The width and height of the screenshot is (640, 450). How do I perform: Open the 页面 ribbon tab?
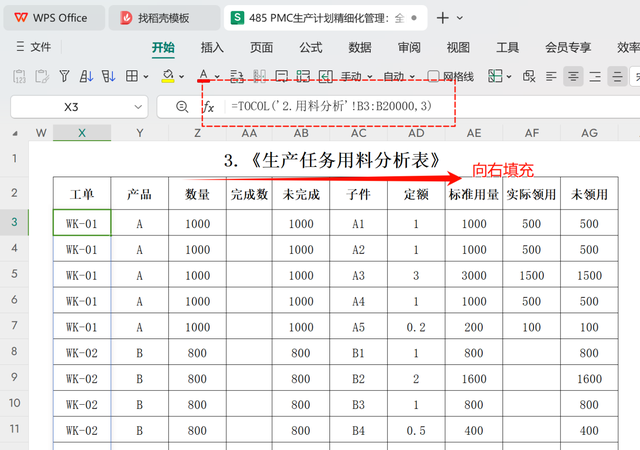(261, 47)
